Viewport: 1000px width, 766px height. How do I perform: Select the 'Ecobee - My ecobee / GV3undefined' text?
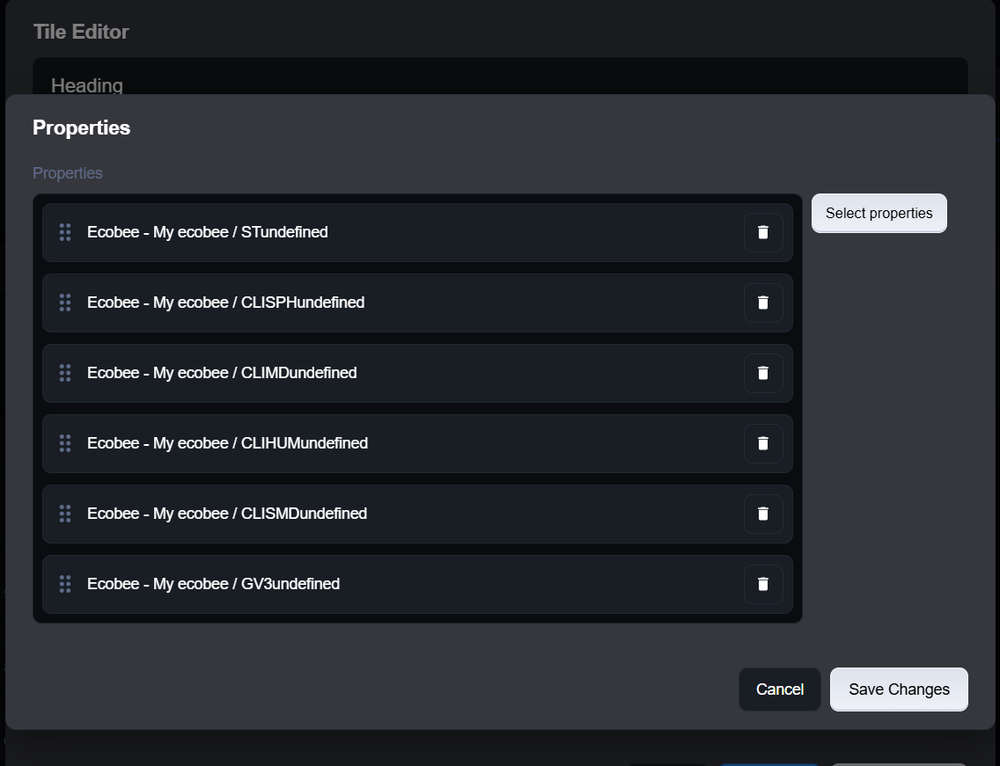(214, 584)
